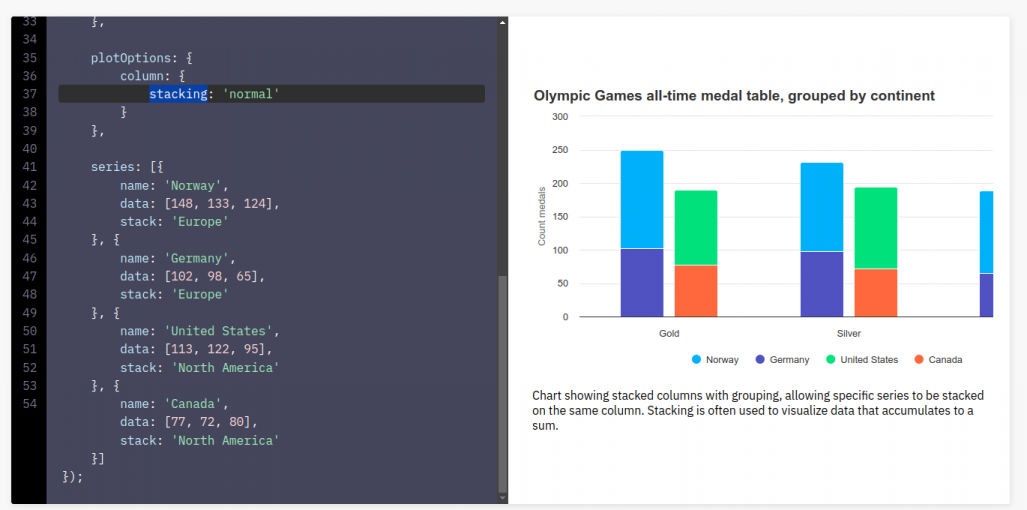
Task: Click the purple Germany segment in Silver column
Action: (x=822, y=284)
